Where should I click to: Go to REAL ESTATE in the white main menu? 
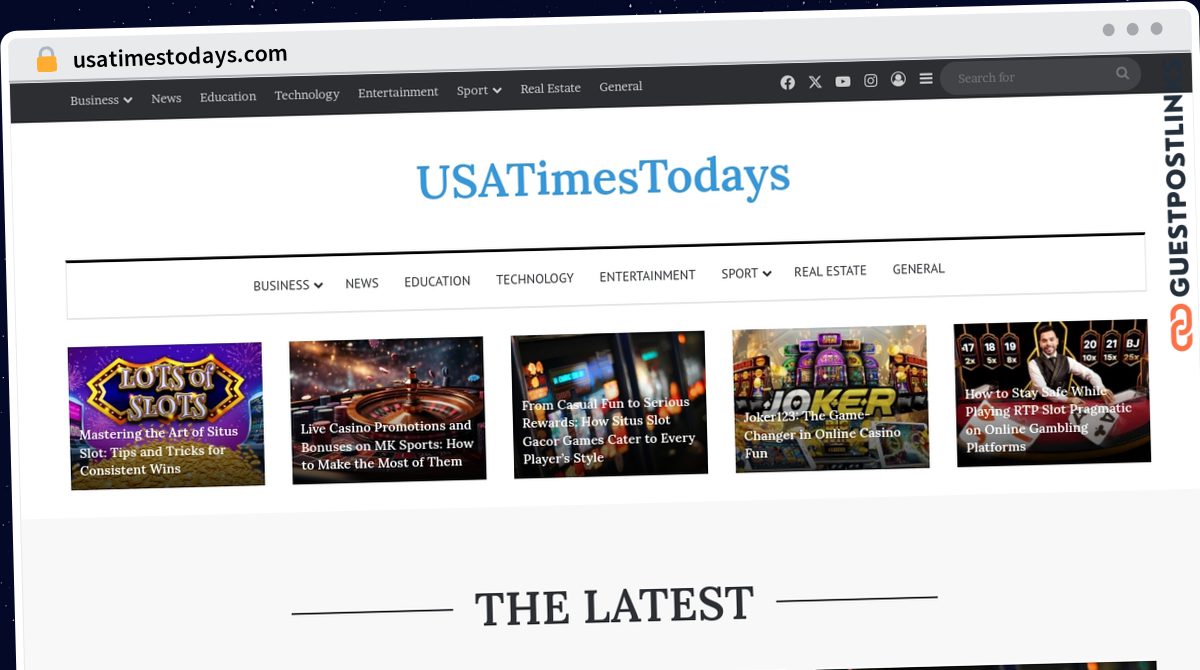coord(830,271)
